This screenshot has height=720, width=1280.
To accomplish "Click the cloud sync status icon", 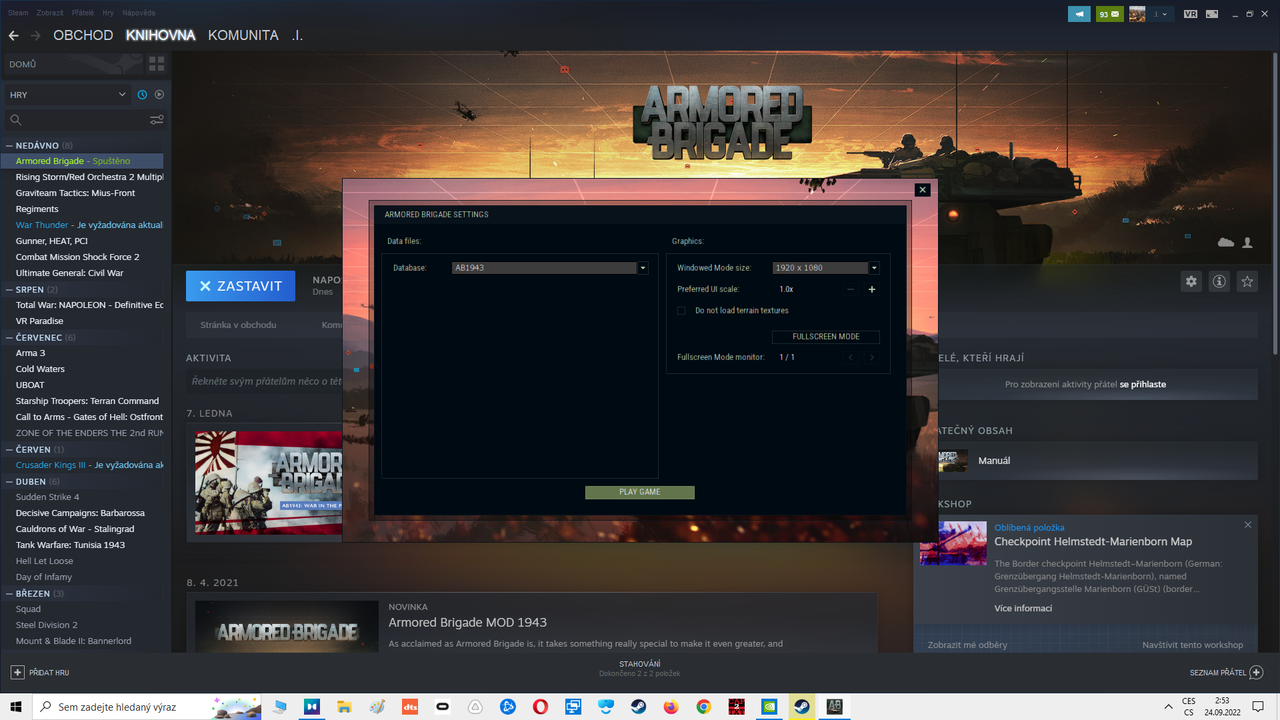I will (1226, 243).
